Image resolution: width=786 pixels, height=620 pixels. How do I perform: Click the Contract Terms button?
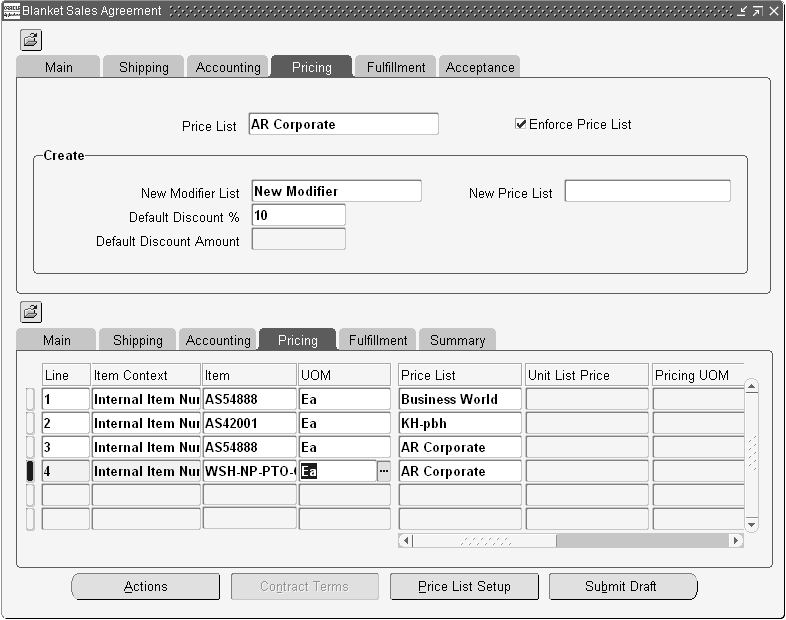click(305, 586)
